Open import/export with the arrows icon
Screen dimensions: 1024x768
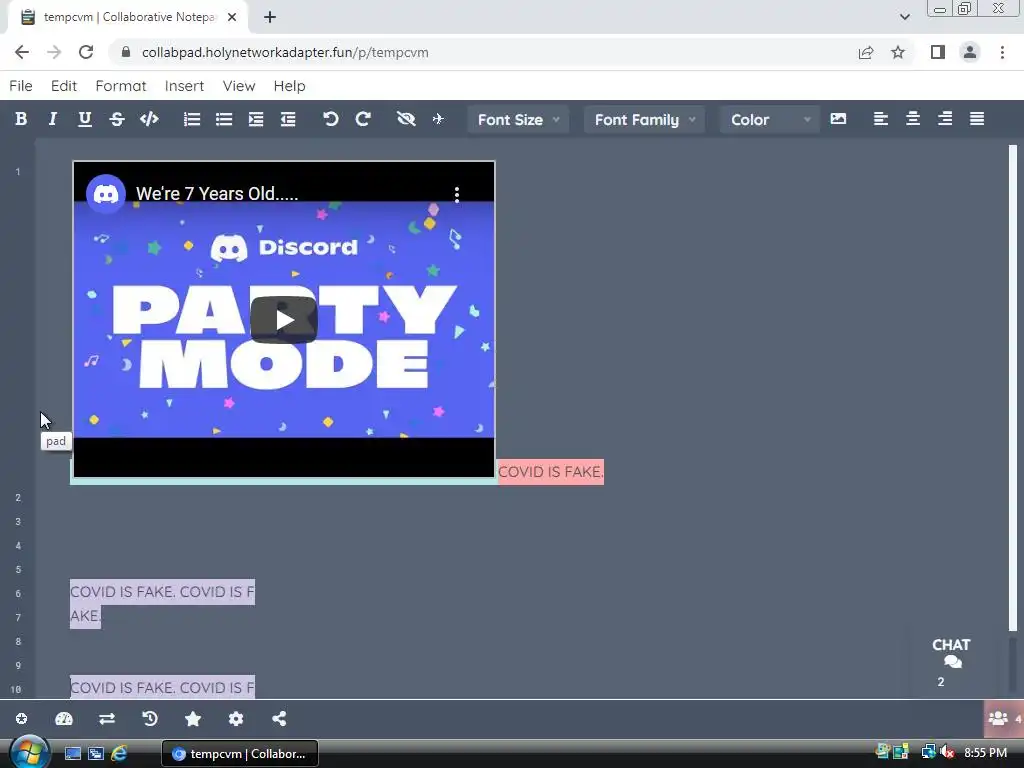click(x=107, y=718)
